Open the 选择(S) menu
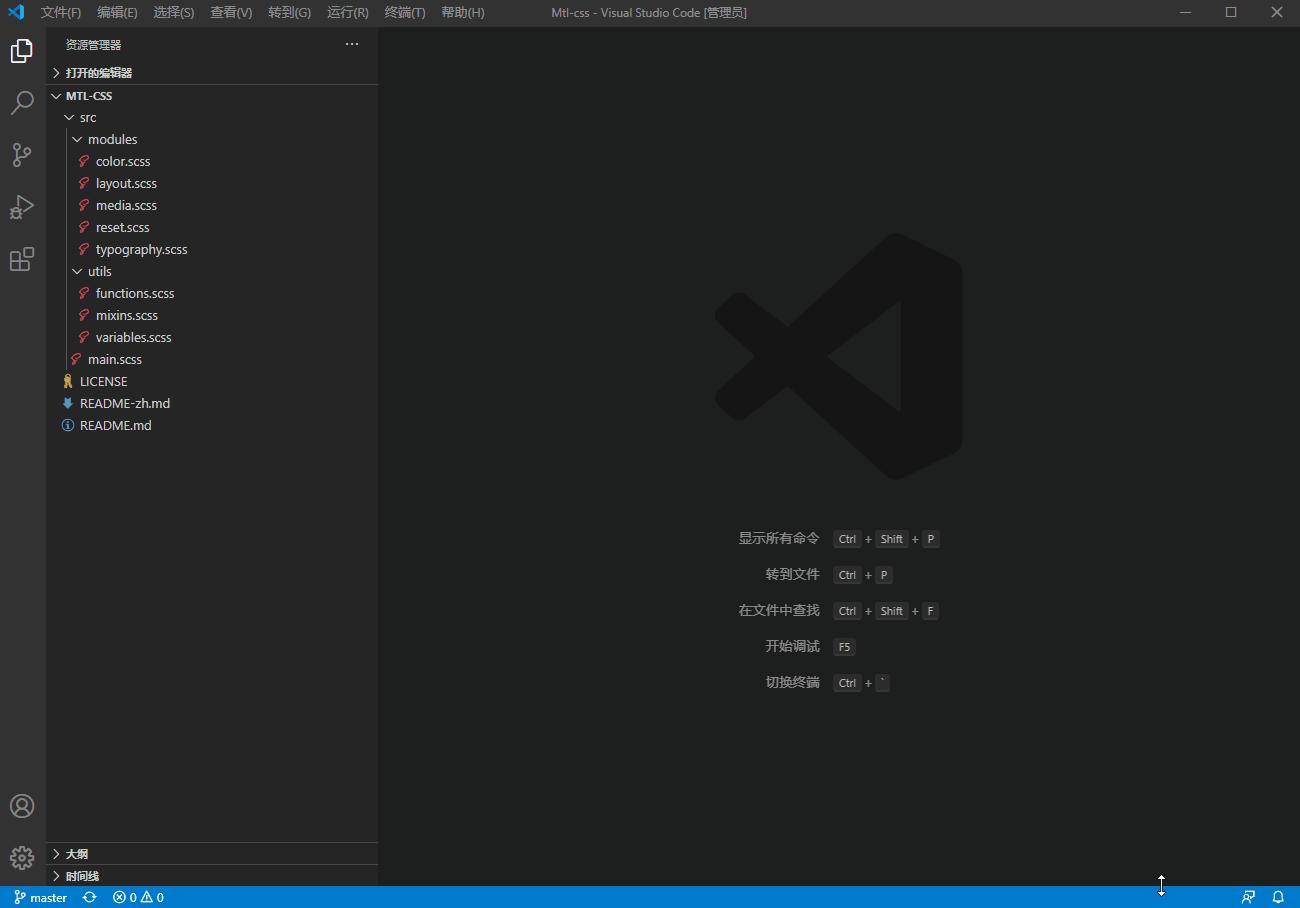 [174, 12]
